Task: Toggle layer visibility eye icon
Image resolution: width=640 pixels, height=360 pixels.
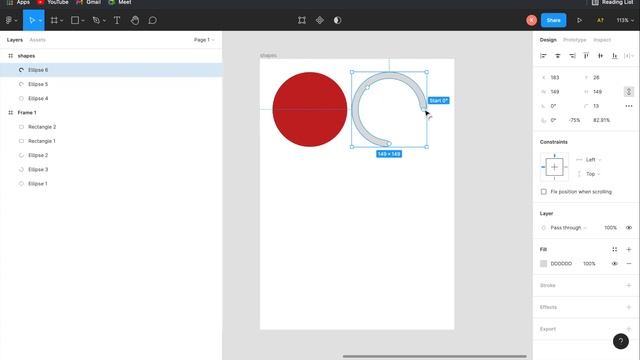Action: (x=629, y=228)
